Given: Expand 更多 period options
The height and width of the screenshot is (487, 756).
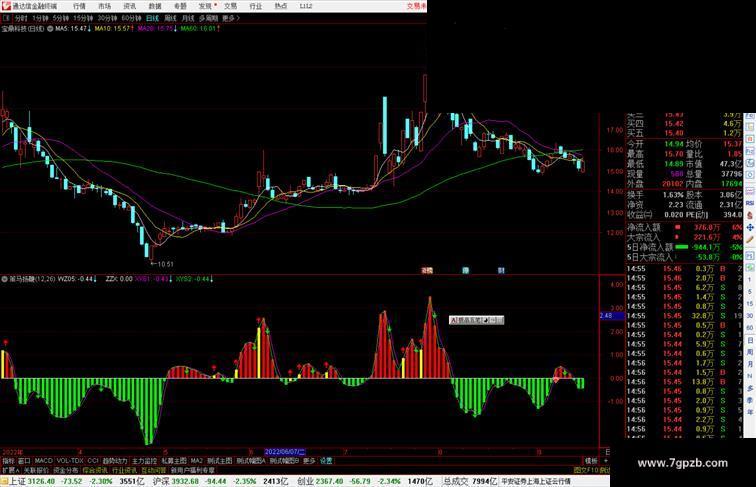Looking at the screenshot, I should [x=230, y=18].
